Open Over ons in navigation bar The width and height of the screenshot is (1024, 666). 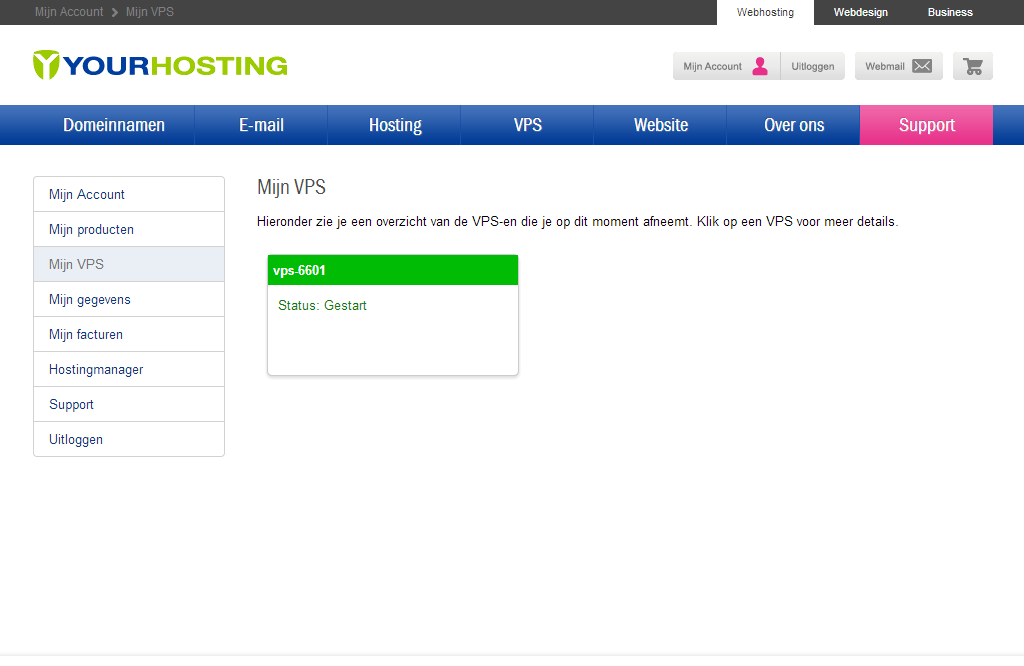(793, 125)
